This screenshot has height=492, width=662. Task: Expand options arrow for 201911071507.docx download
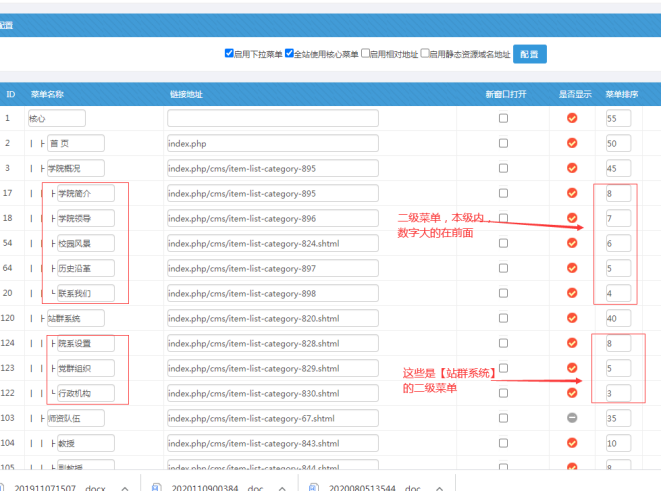pyautogui.click(x=124, y=487)
